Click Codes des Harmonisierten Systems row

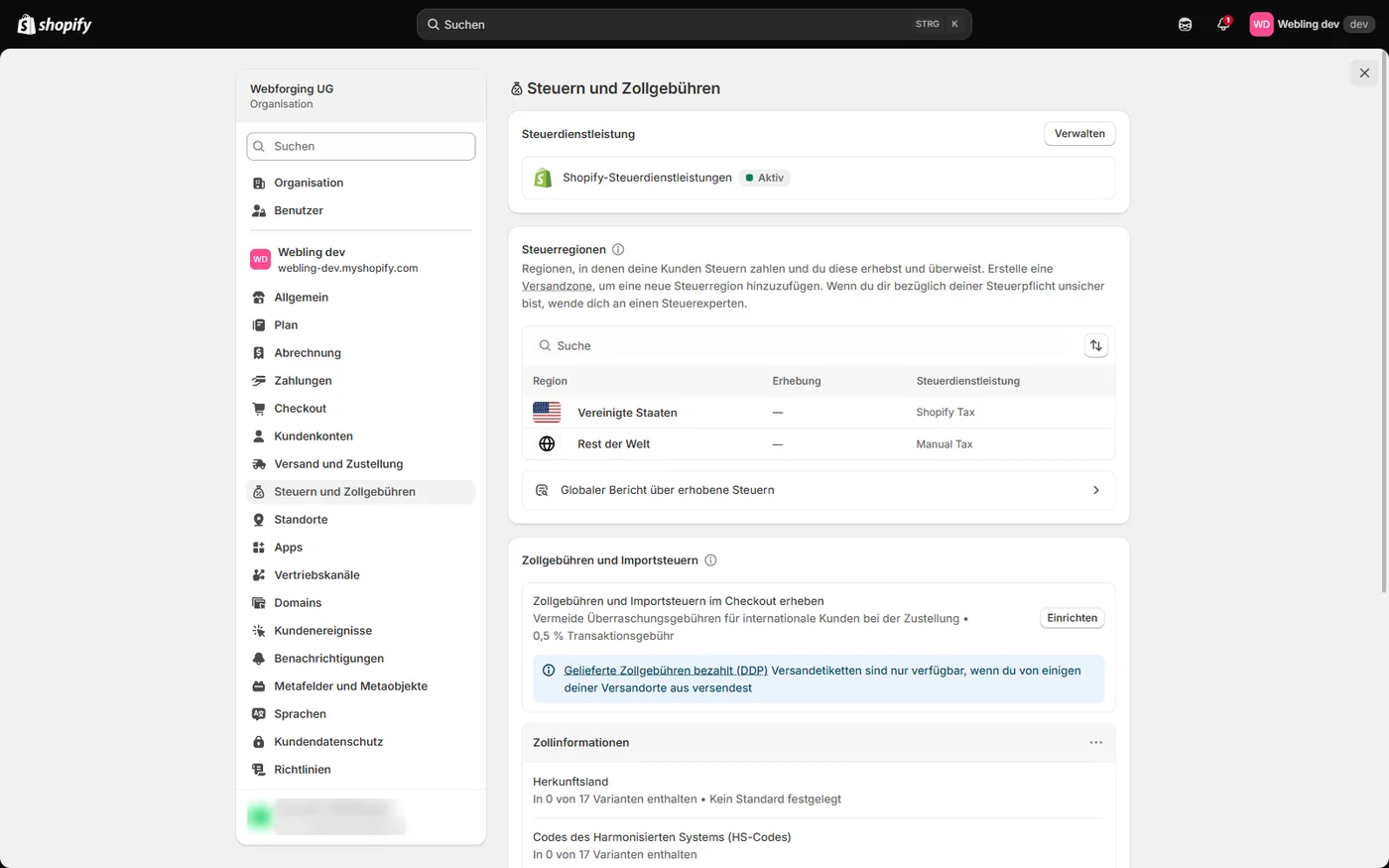coord(819,845)
